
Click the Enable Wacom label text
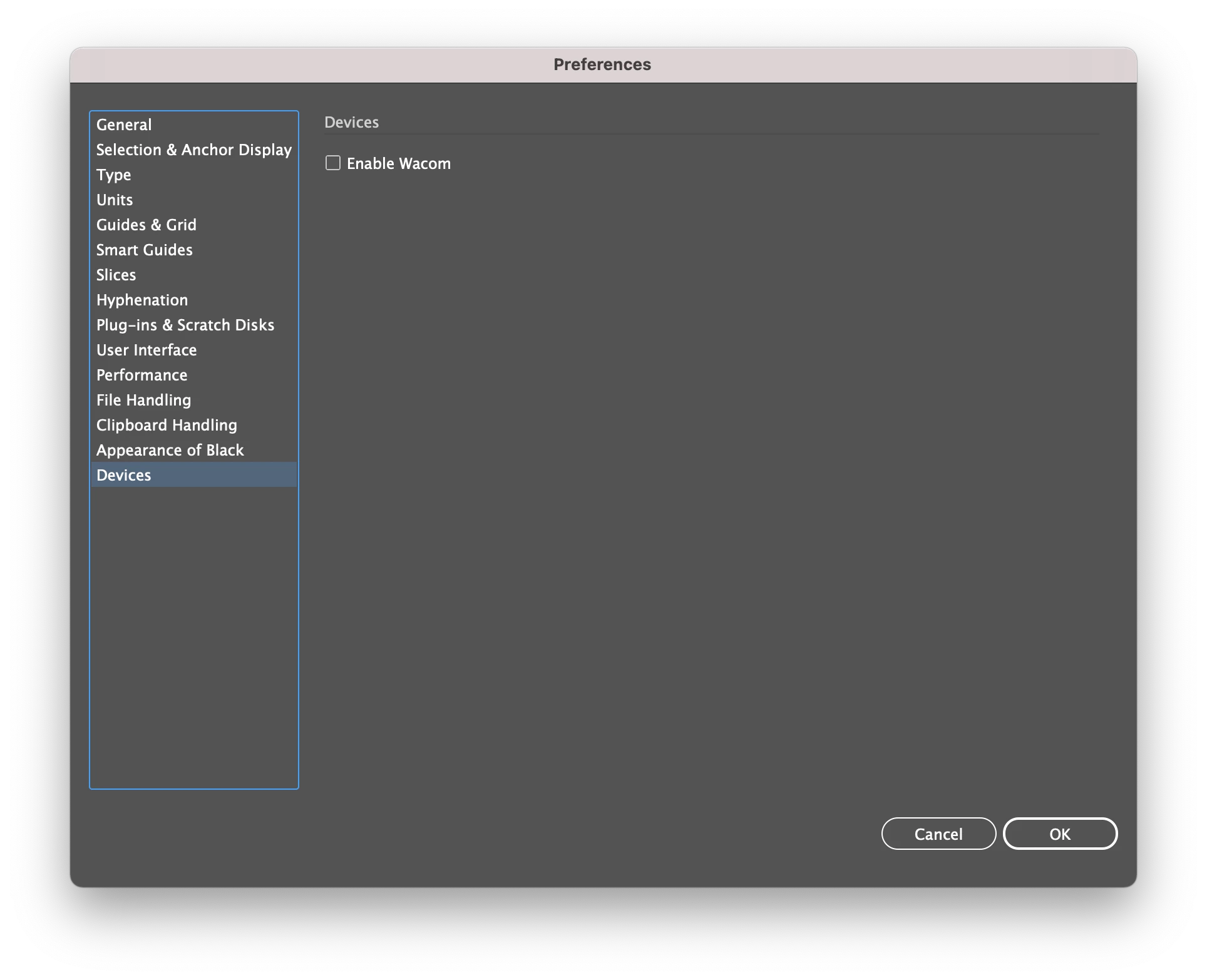398,164
